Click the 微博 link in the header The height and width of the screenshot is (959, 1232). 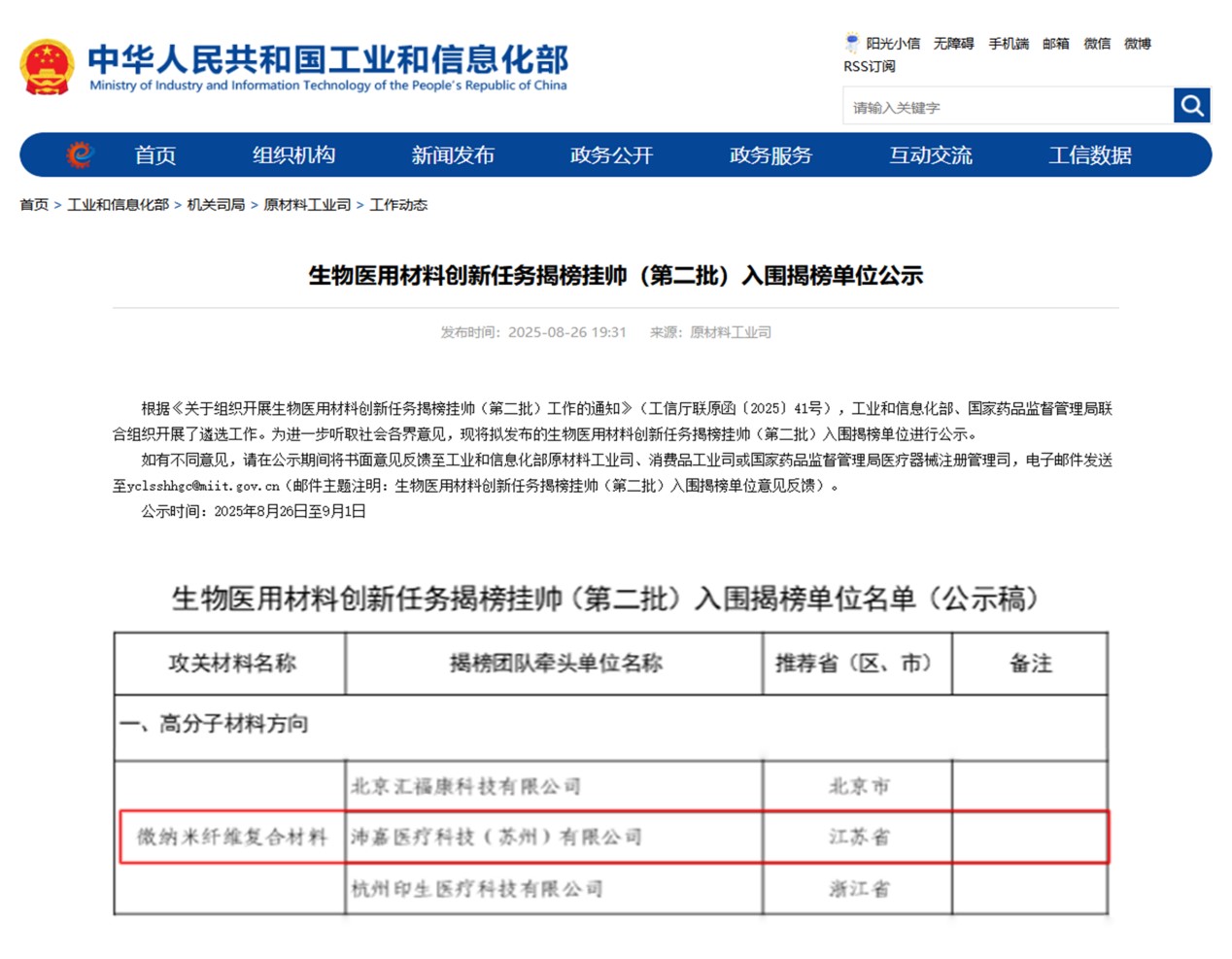[1138, 44]
